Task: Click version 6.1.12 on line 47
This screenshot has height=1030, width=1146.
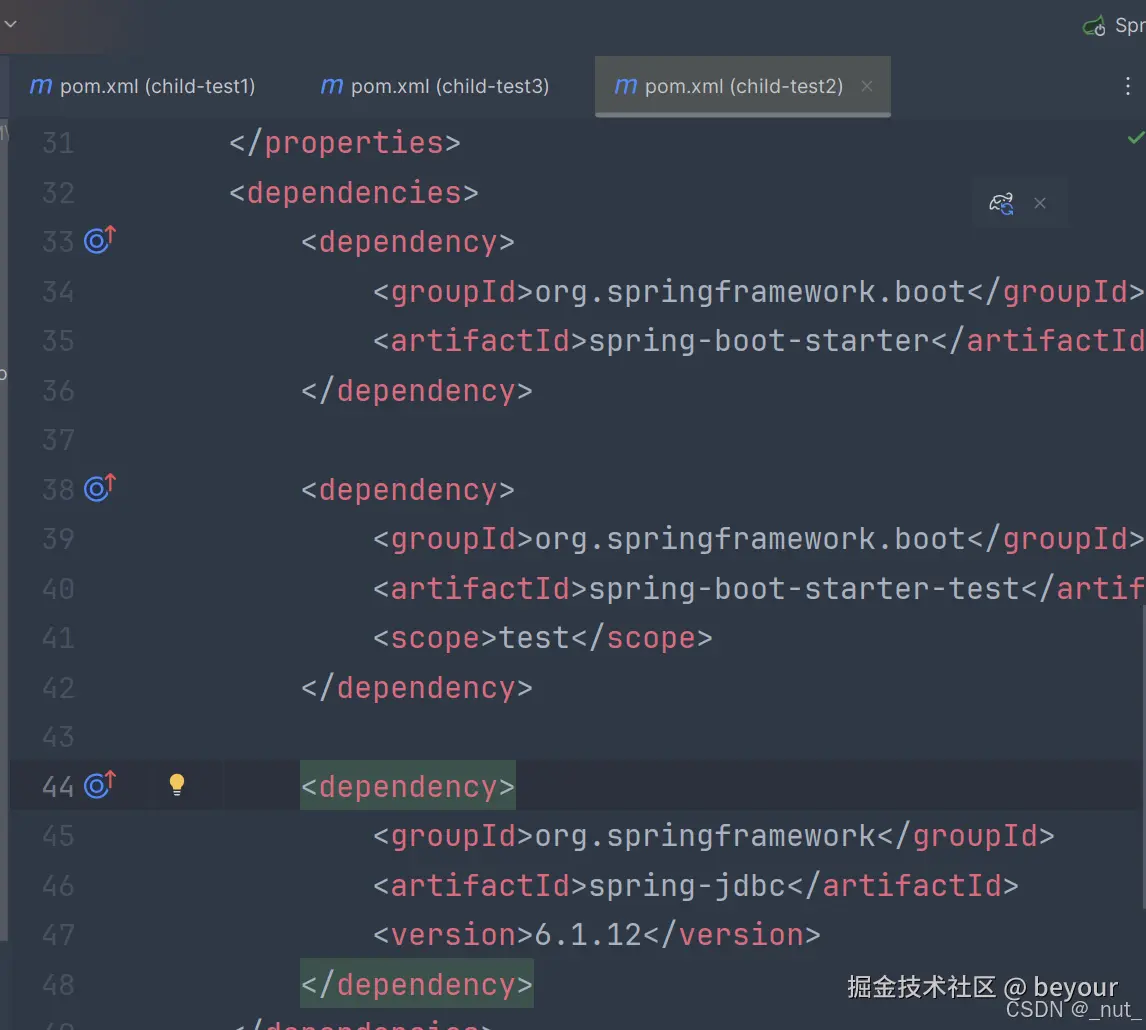Action: (596, 934)
